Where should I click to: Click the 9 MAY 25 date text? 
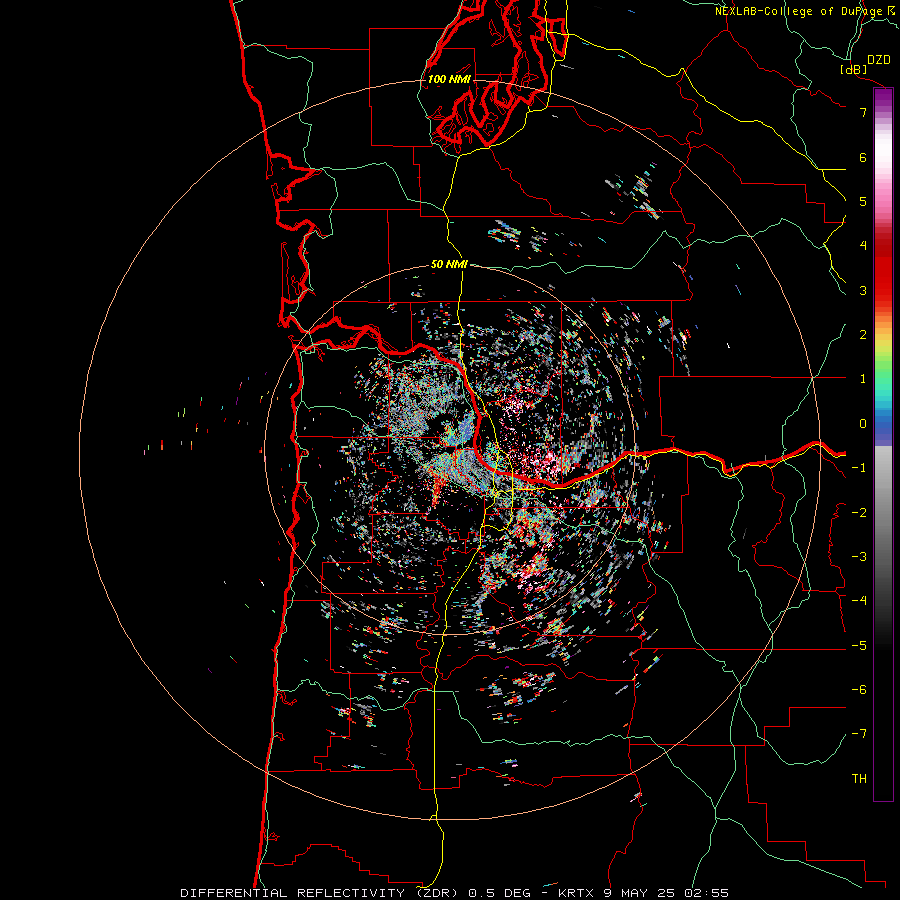641,893
